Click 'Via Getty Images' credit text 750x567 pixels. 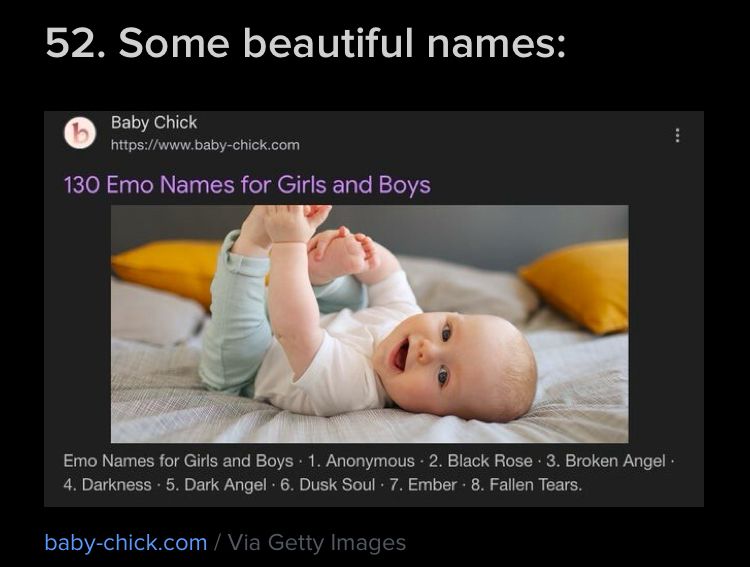[x=317, y=543]
